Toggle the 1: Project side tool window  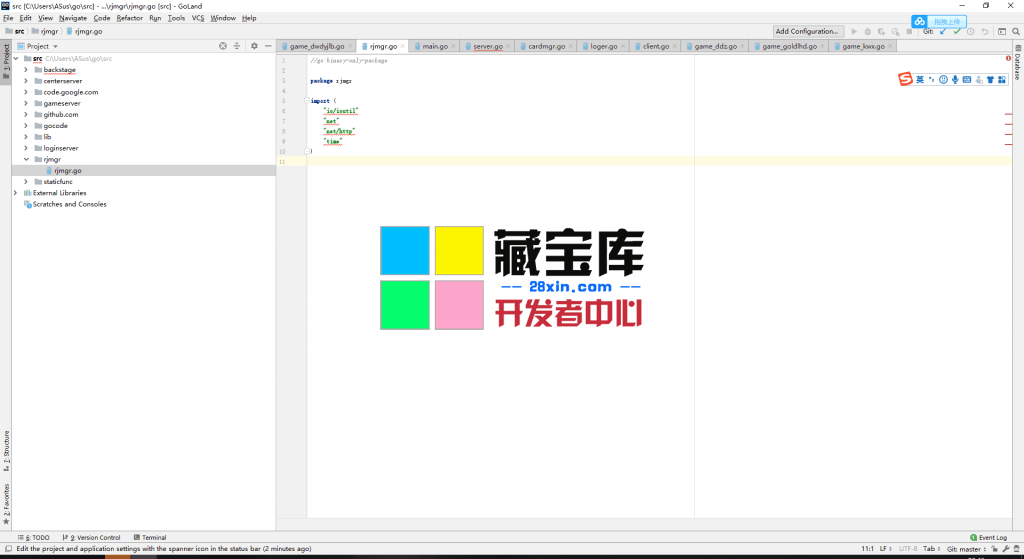coord(6,61)
